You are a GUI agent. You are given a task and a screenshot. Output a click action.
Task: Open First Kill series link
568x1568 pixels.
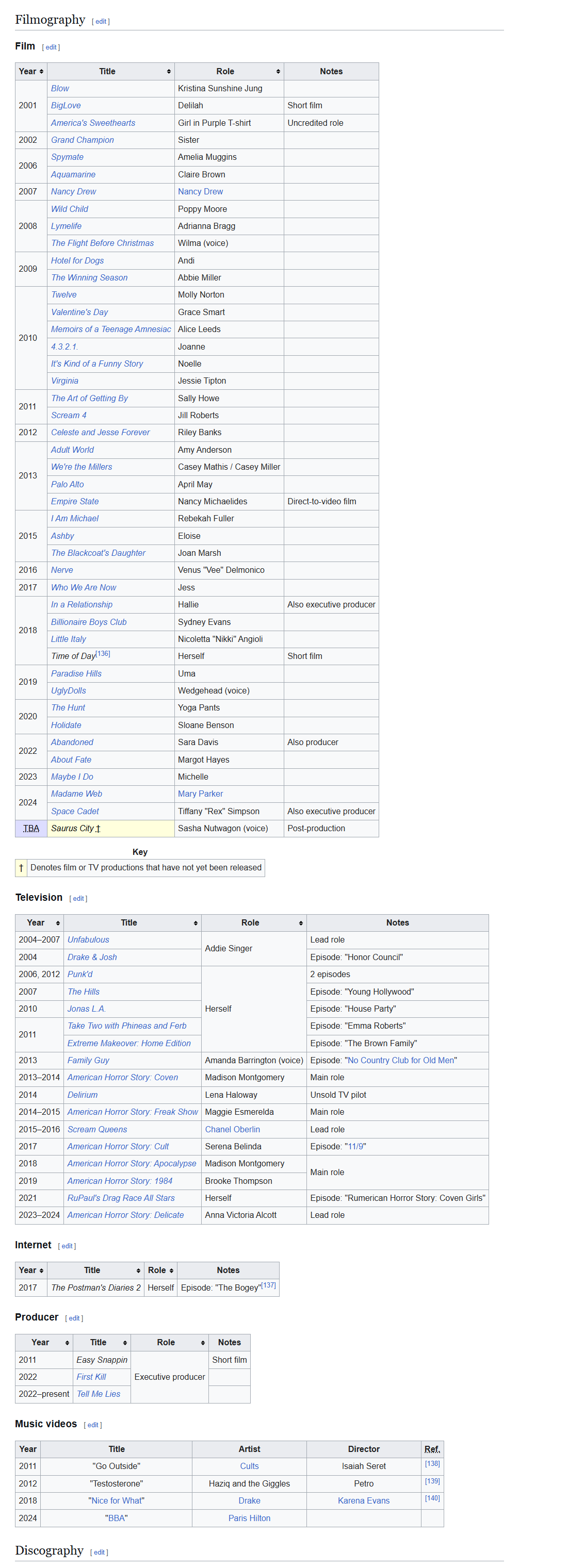(x=91, y=1377)
